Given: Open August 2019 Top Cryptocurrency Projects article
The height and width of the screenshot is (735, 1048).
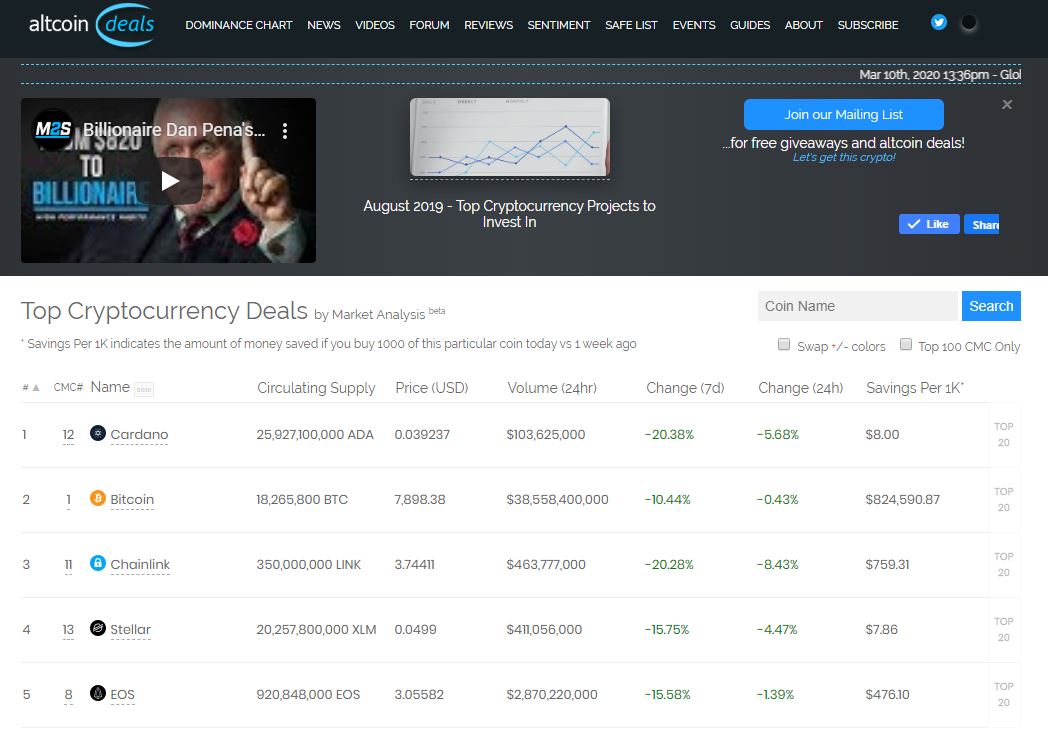Looking at the screenshot, I should [x=509, y=214].
